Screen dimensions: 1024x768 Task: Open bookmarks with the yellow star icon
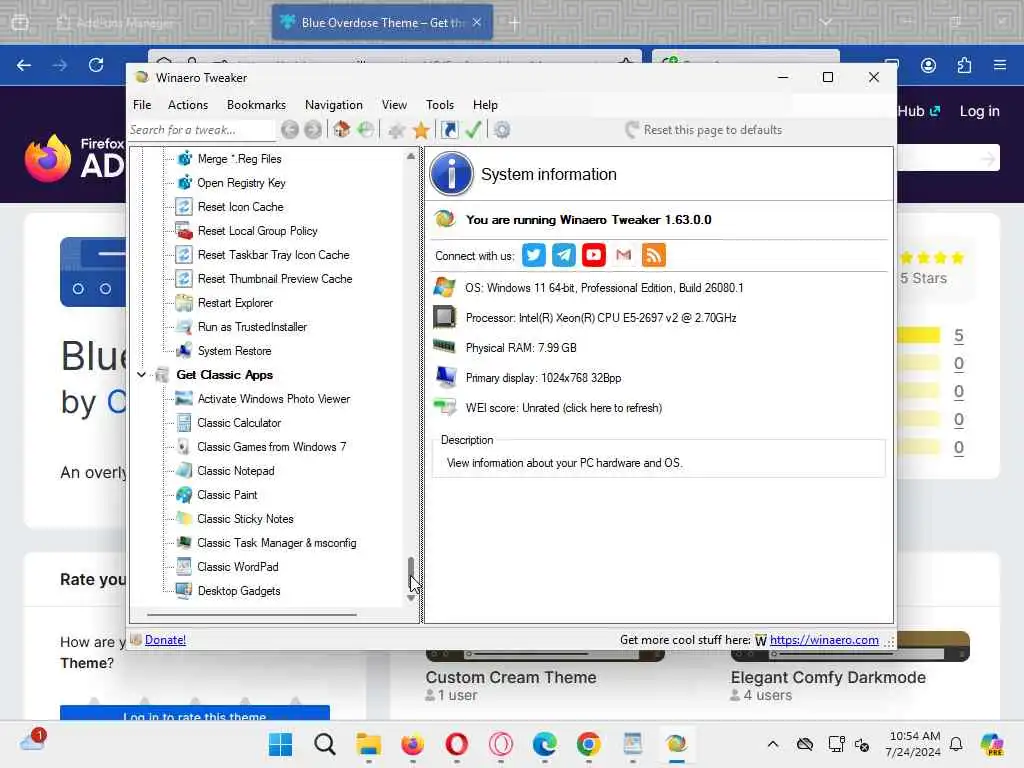(x=421, y=130)
